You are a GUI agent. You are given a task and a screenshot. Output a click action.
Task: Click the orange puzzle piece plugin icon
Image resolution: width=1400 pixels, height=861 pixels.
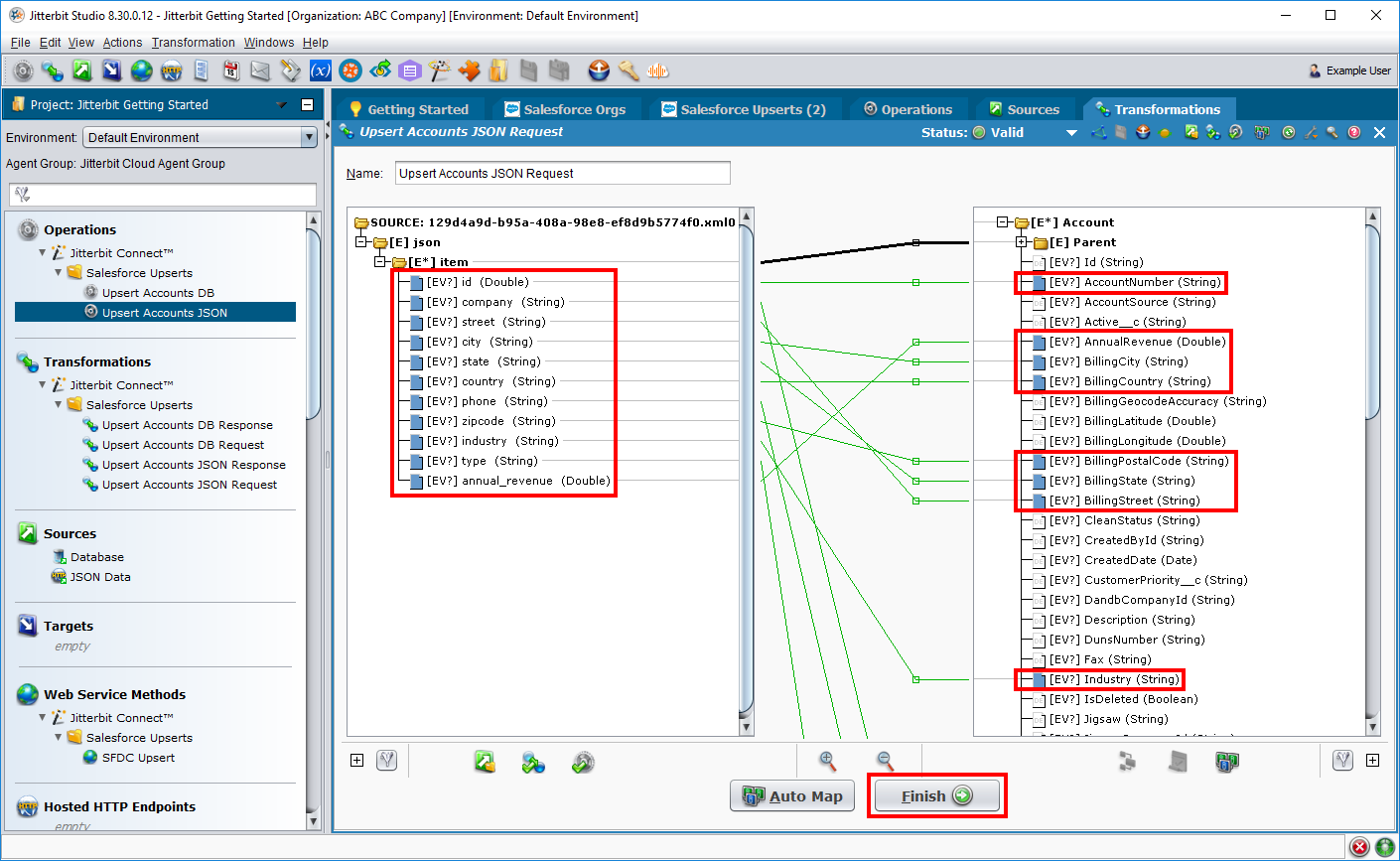pyautogui.click(x=469, y=71)
